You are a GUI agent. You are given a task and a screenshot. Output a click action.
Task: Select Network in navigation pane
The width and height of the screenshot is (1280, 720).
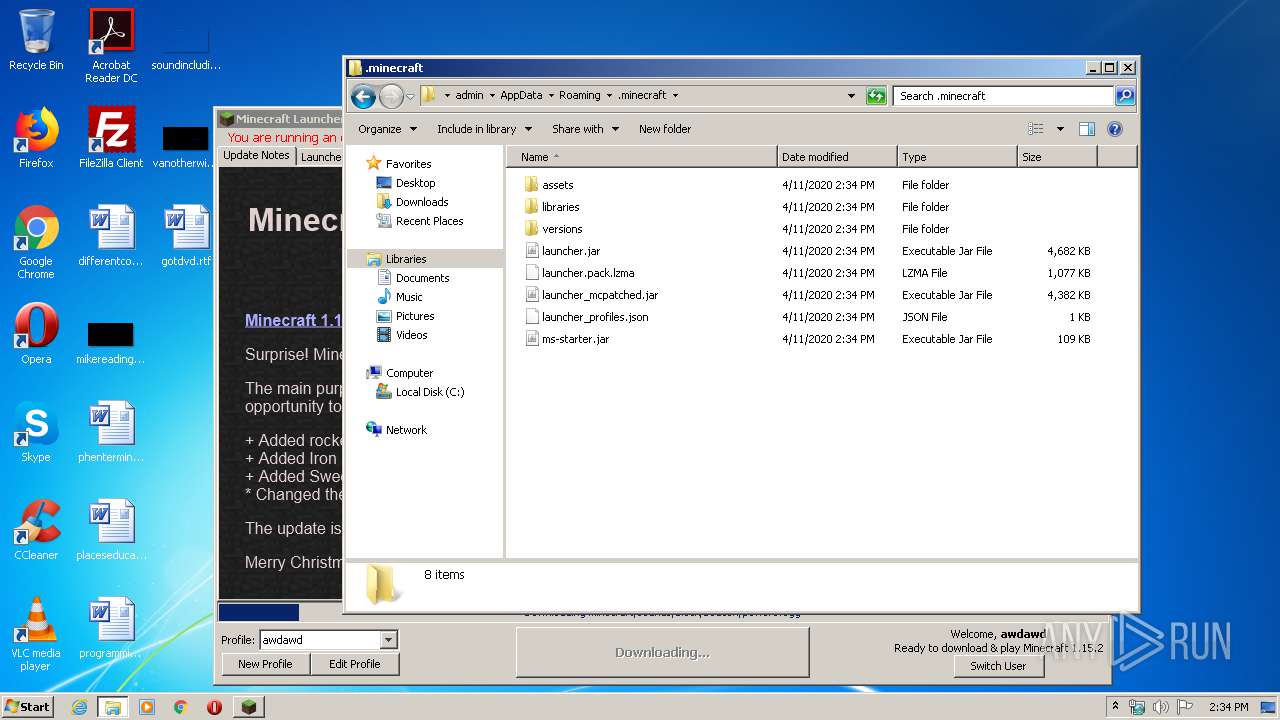pyautogui.click(x=406, y=430)
